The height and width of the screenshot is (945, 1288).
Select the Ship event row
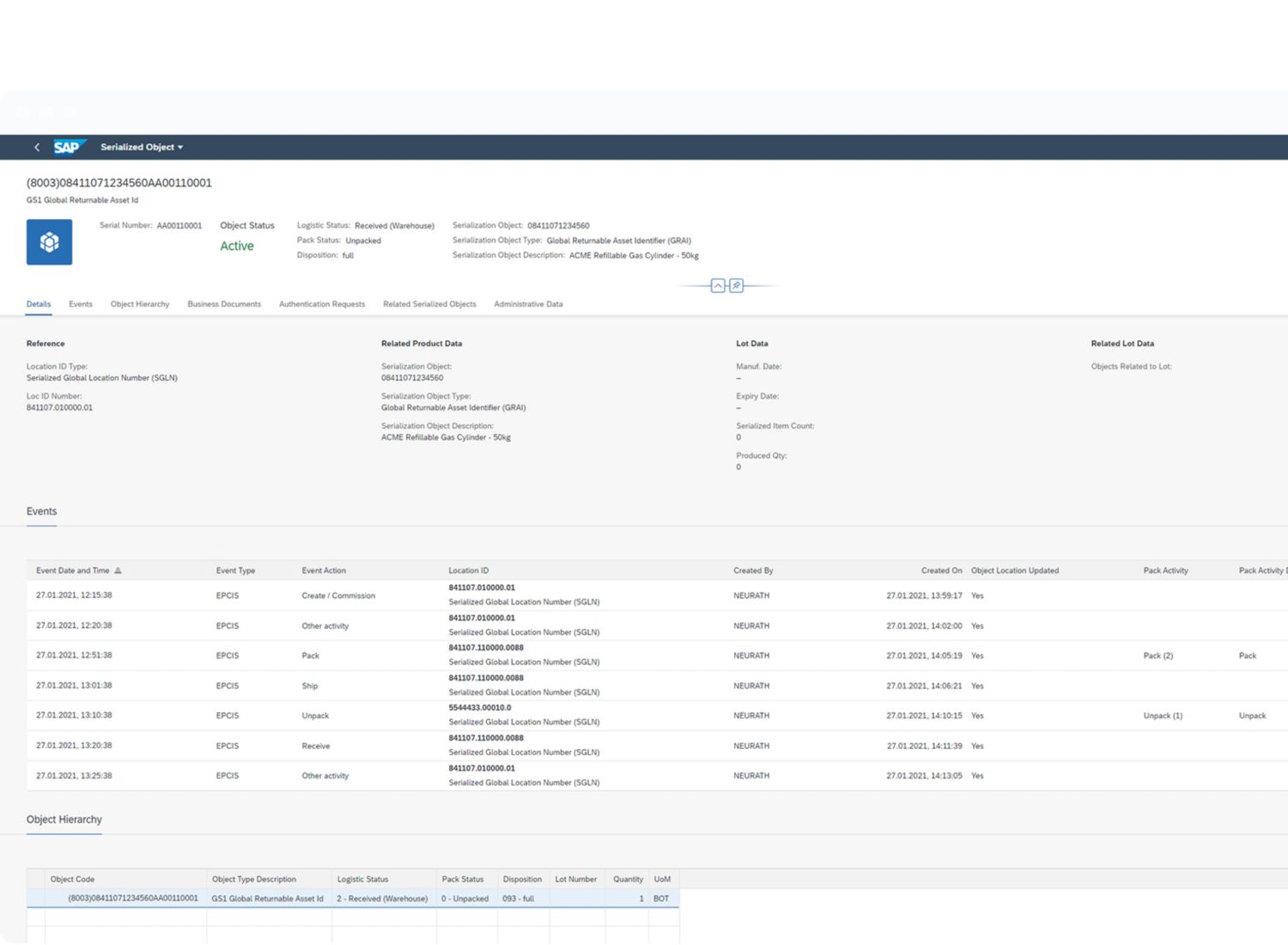pyautogui.click(x=310, y=686)
